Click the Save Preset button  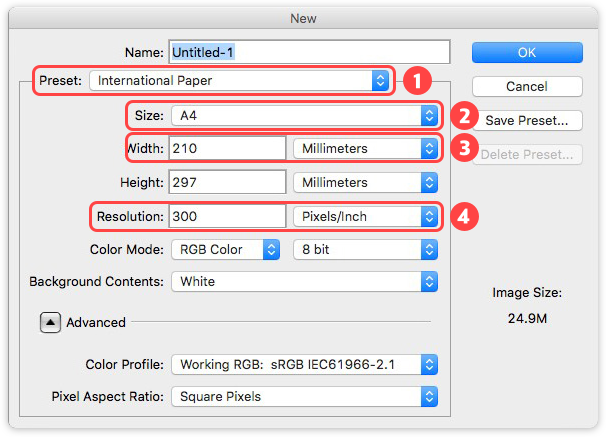(527, 121)
